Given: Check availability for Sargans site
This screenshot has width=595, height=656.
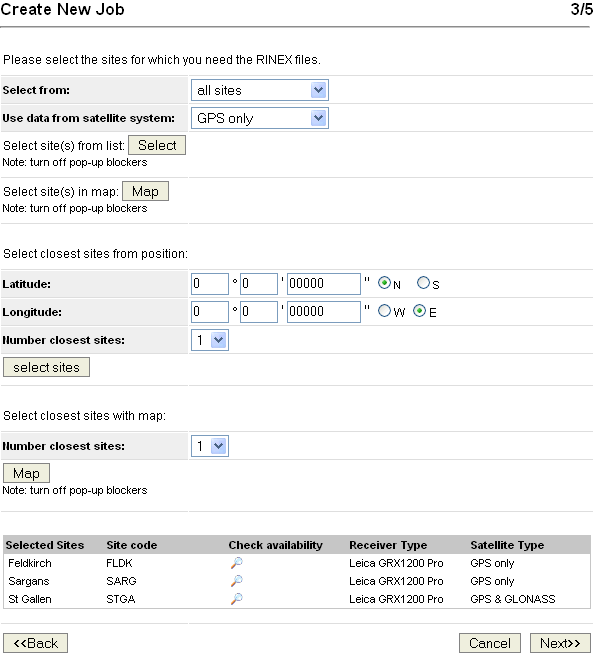Looking at the screenshot, I should [236, 581].
